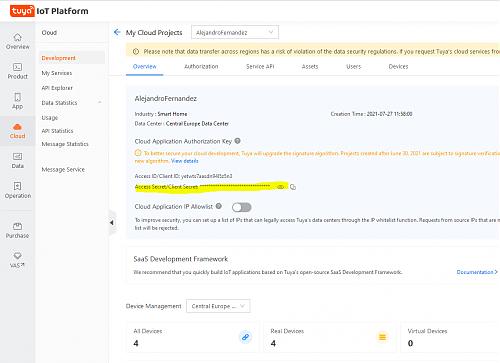Switch to the Users tab
The image size is (500, 363).
(354, 66)
